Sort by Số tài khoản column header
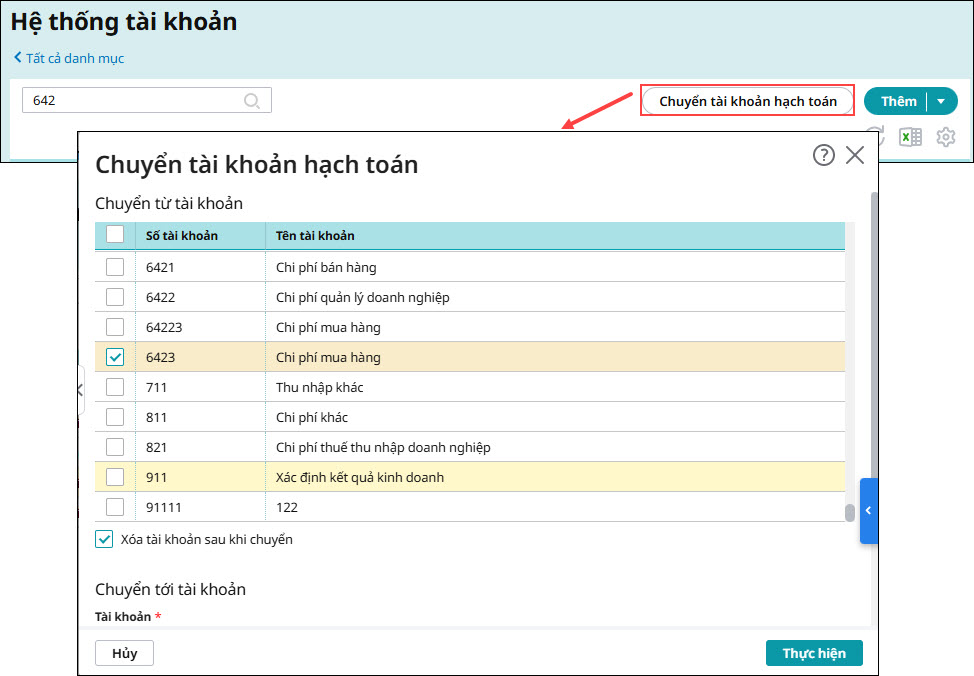974x676 pixels. 182,235
